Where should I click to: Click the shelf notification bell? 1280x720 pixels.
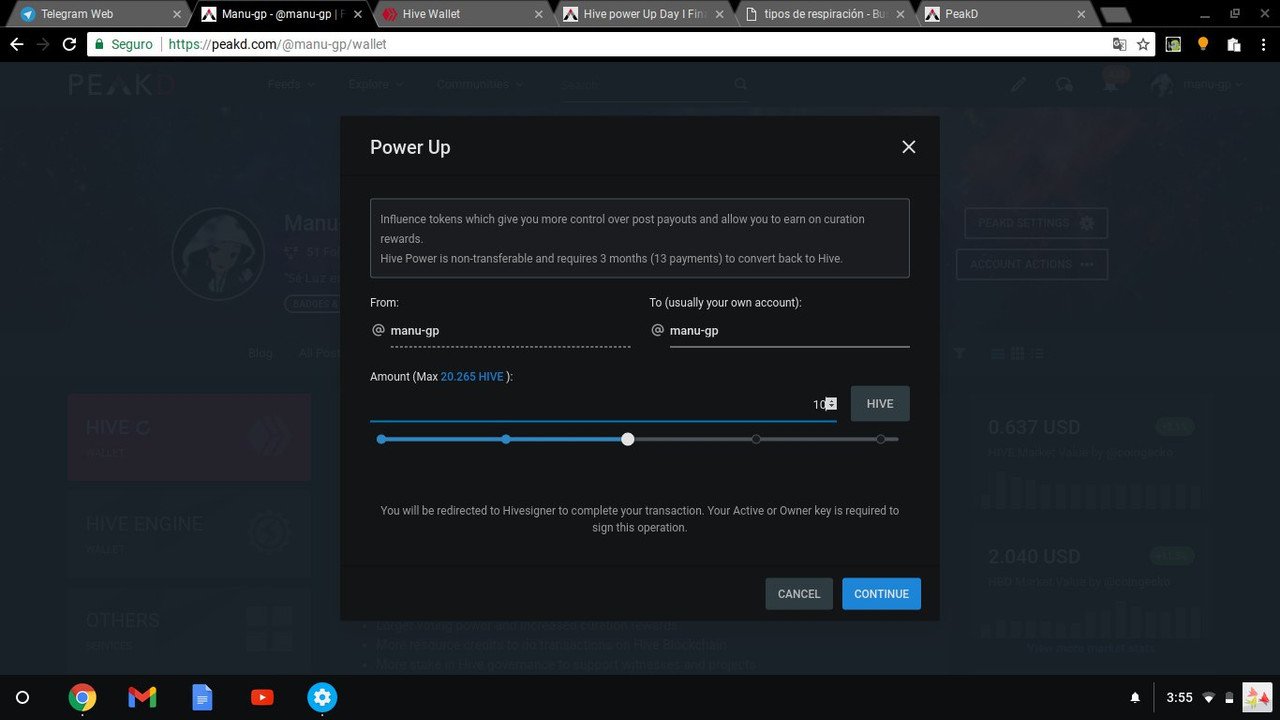coord(1135,697)
